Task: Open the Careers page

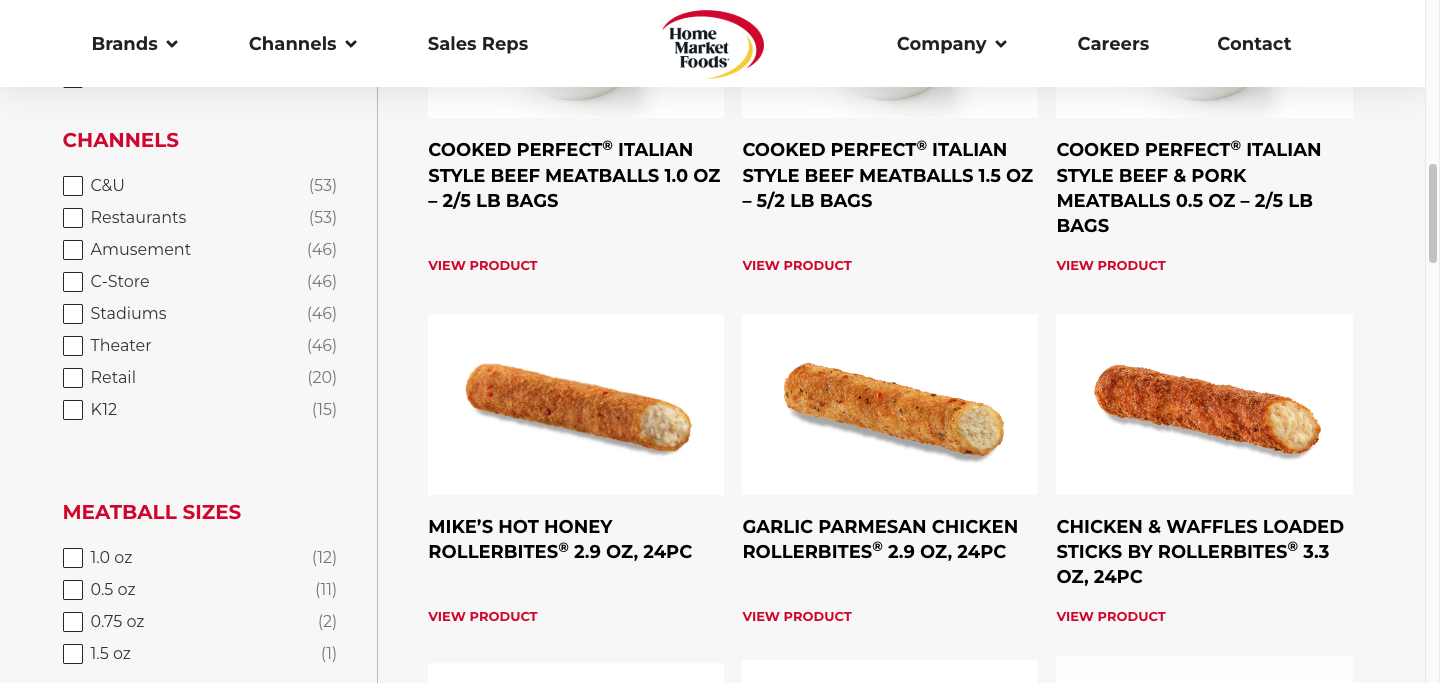Action: (x=1113, y=44)
